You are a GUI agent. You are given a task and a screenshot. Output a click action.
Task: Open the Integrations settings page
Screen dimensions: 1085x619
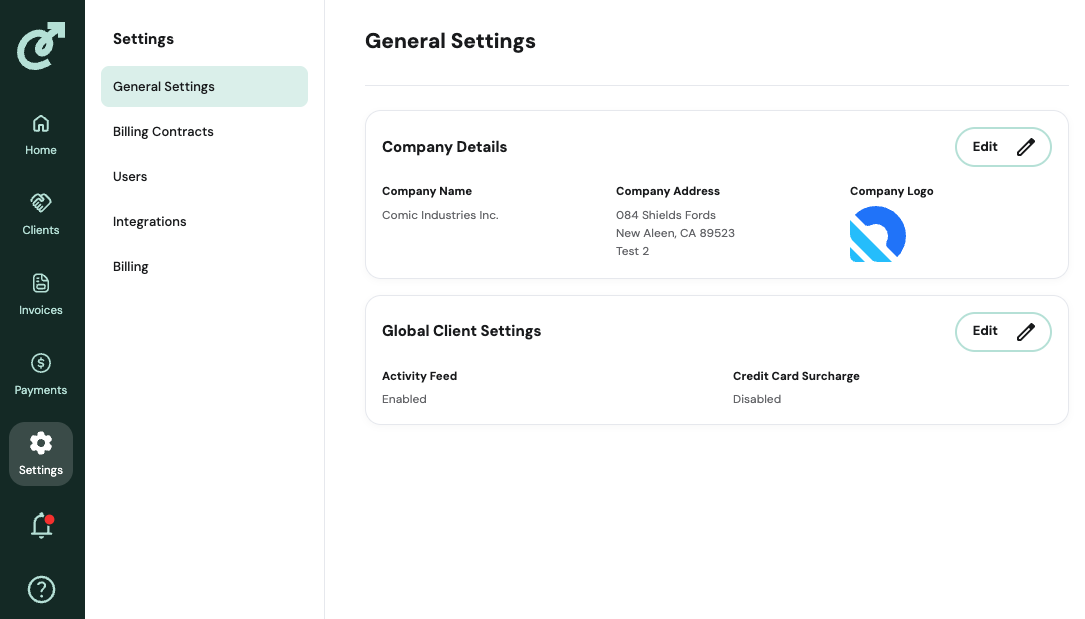pyautogui.click(x=150, y=222)
